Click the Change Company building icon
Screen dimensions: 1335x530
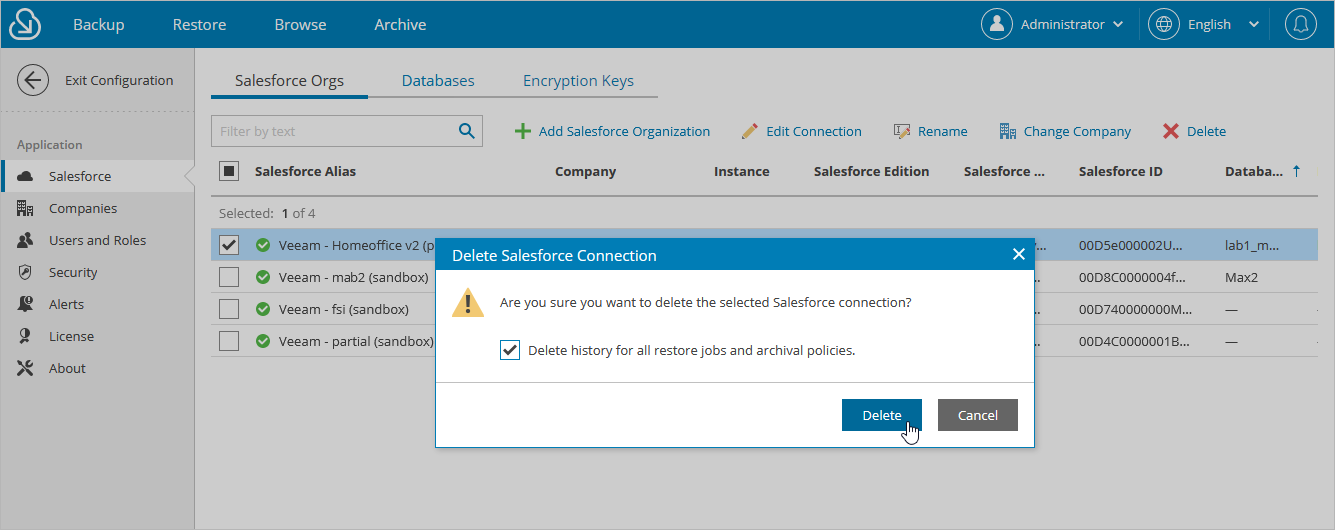1007,131
